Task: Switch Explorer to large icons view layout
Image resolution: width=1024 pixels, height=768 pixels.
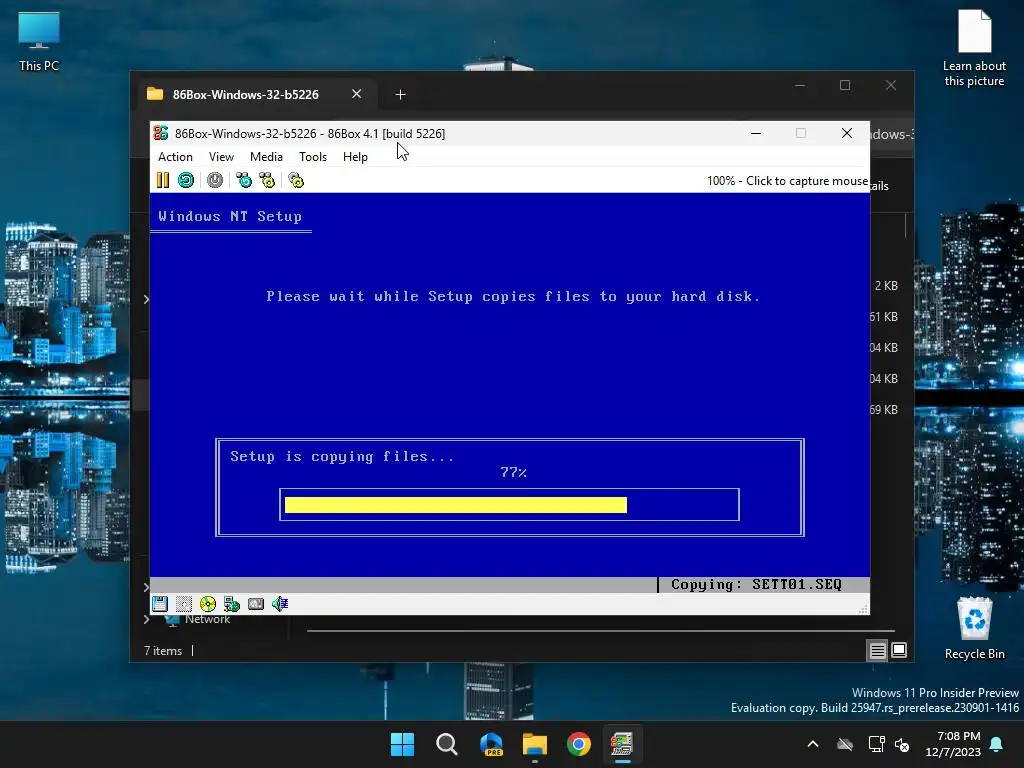Action: coord(899,650)
